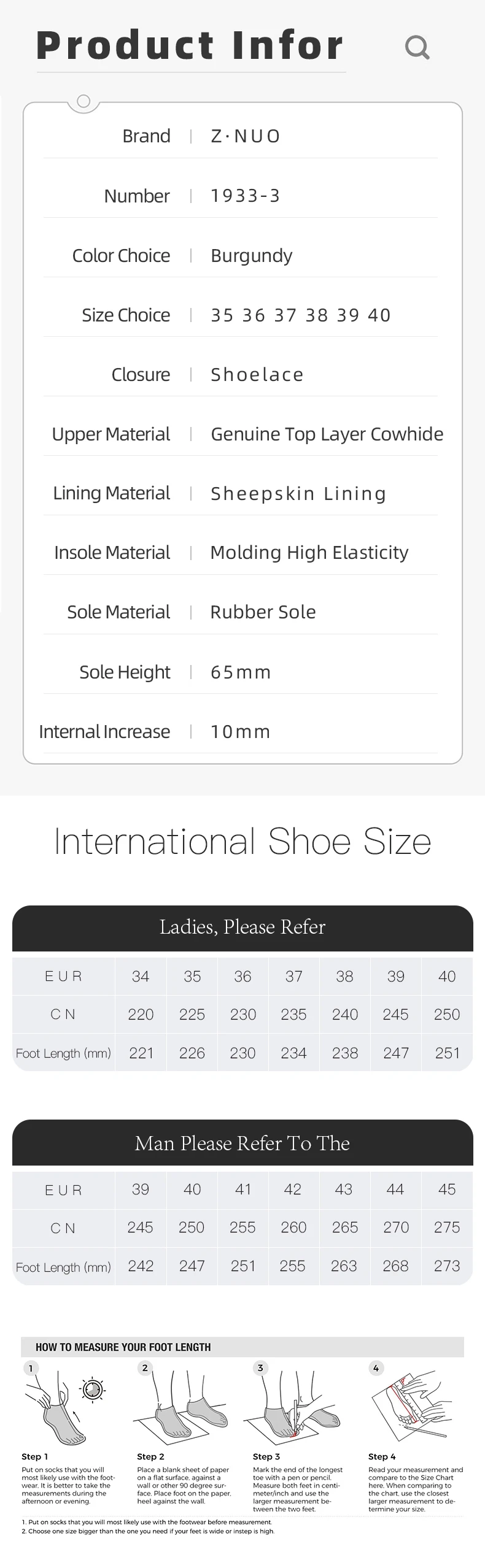Select the Ladies, Please Refer header
This screenshot has width=485, height=1568.
click(243, 927)
